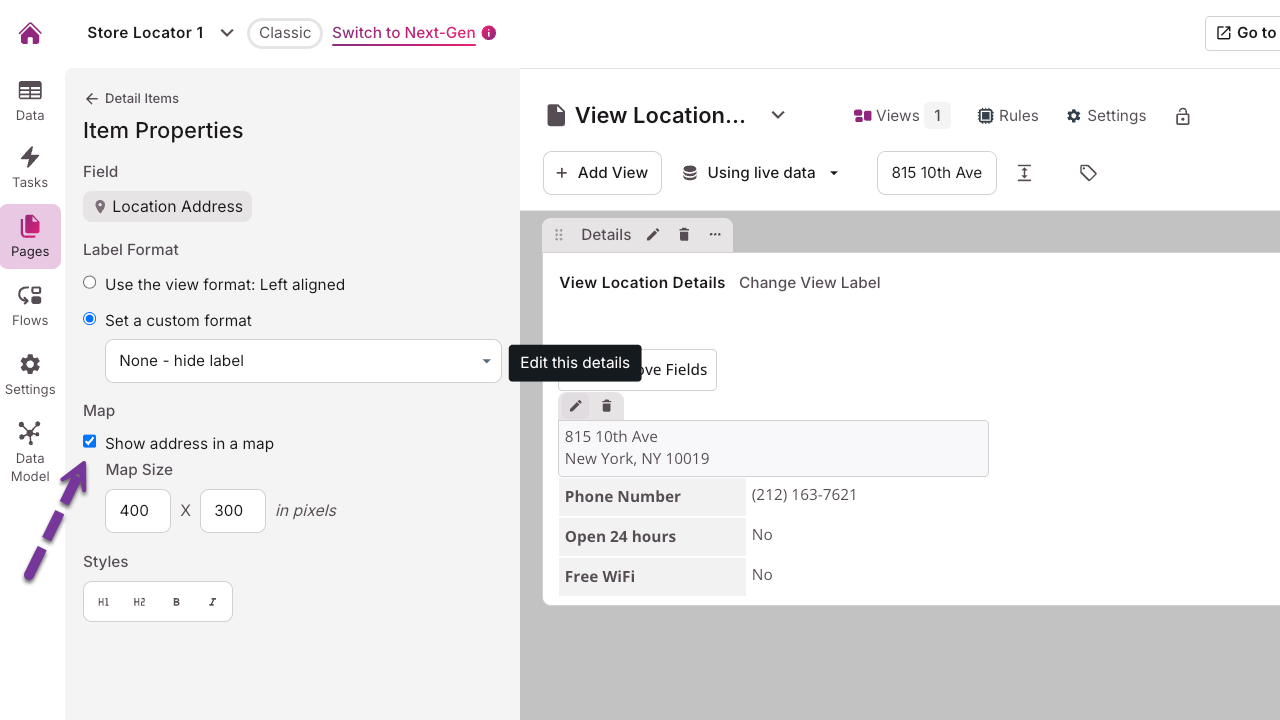This screenshot has height=720, width=1280.
Task: Click the 'Switch to Next-Gen' link
Action: [404, 33]
